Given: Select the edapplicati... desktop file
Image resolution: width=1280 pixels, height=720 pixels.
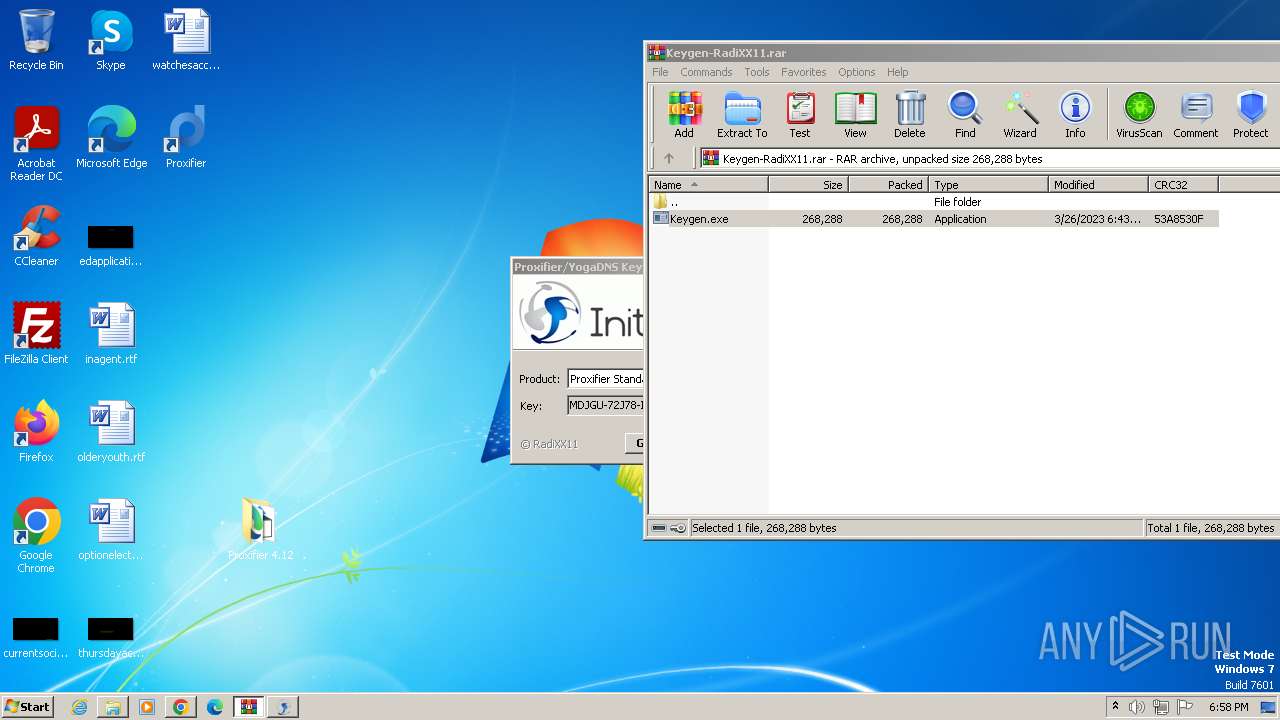Looking at the screenshot, I should click(x=111, y=245).
